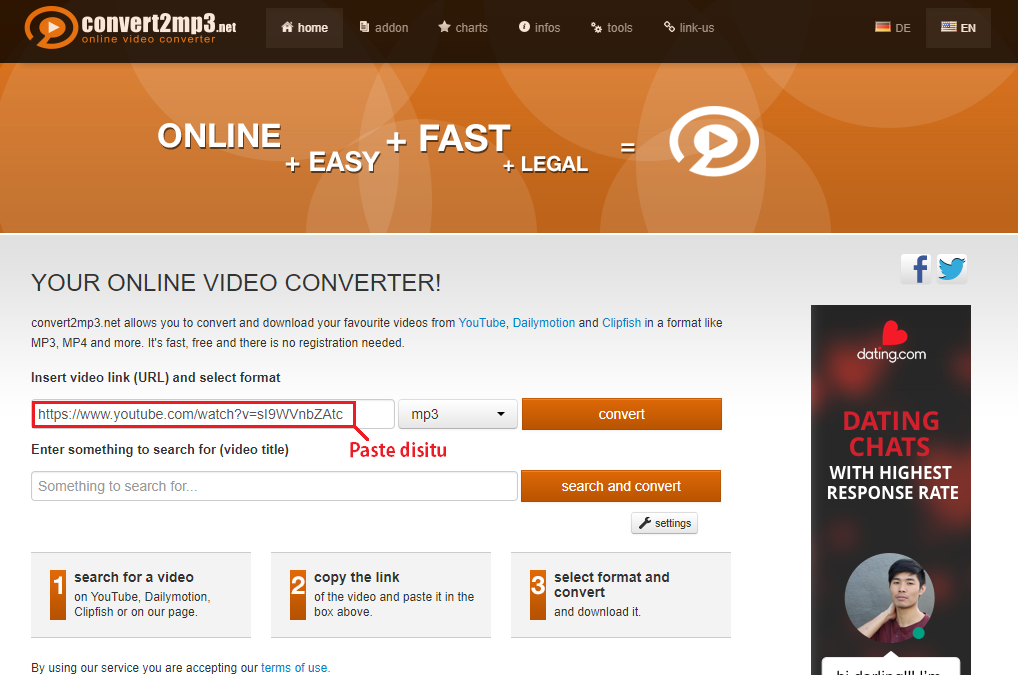The width and height of the screenshot is (1018, 675).
Task: Click the search and convert button
Action: tap(621, 486)
